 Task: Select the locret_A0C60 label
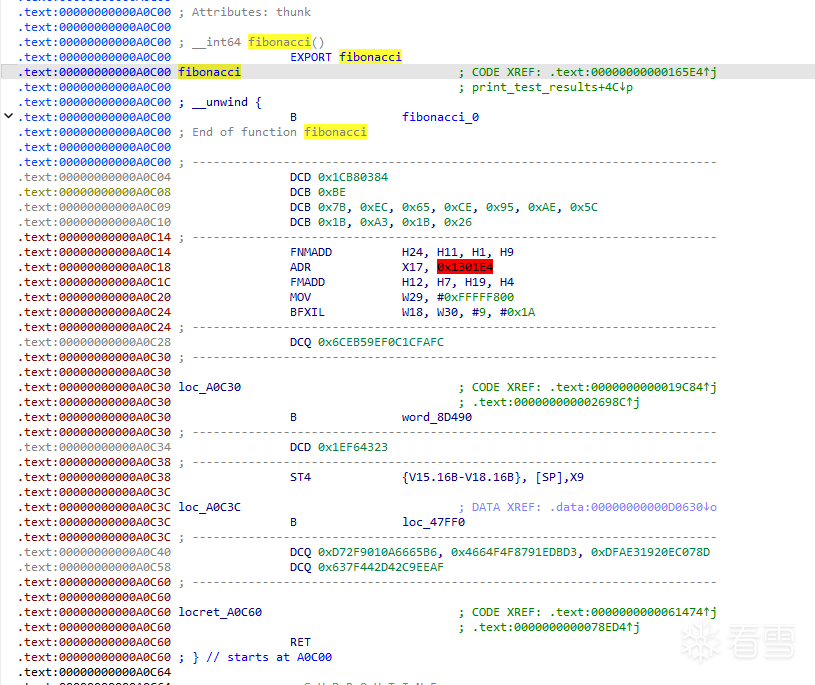[x=220, y=612]
